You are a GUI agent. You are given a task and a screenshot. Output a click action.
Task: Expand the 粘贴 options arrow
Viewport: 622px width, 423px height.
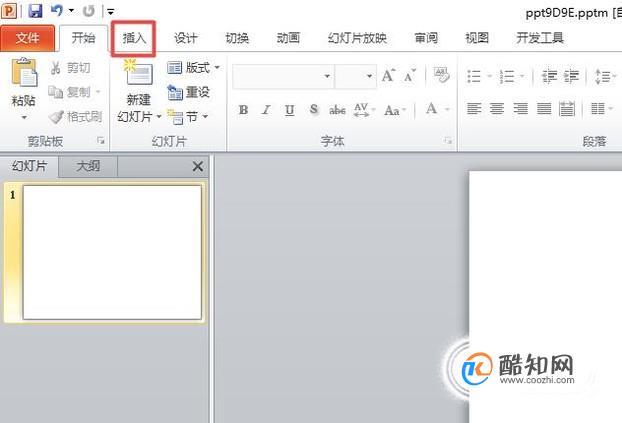(x=24, y=117)
